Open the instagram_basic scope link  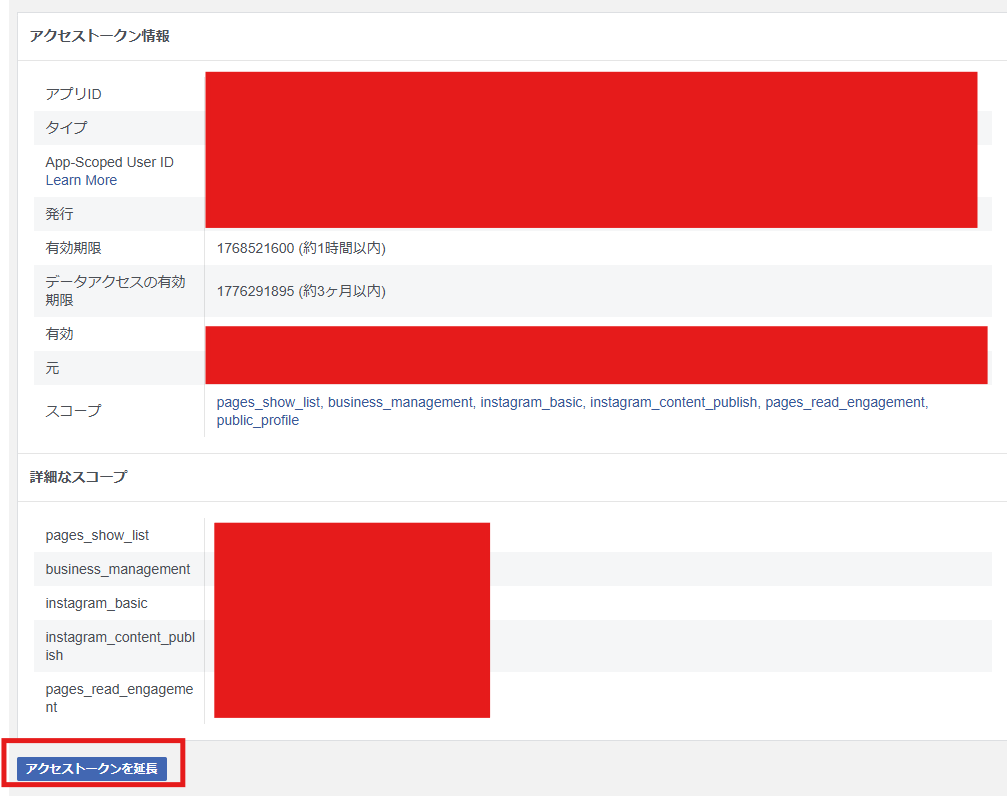click(531, 402)
